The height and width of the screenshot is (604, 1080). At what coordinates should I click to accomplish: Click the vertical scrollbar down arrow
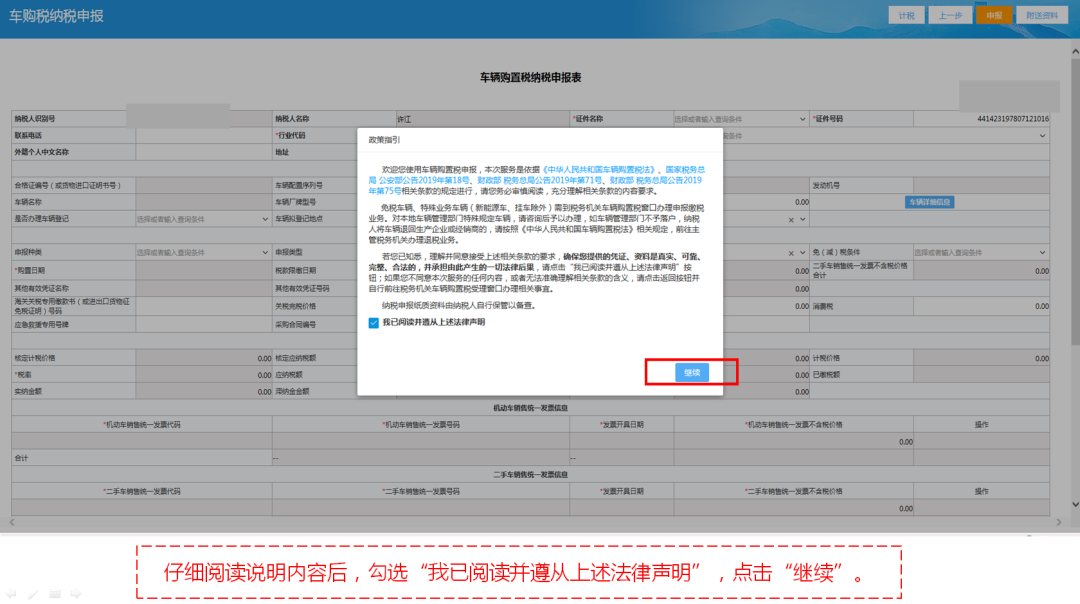(x=1075, y=505)
